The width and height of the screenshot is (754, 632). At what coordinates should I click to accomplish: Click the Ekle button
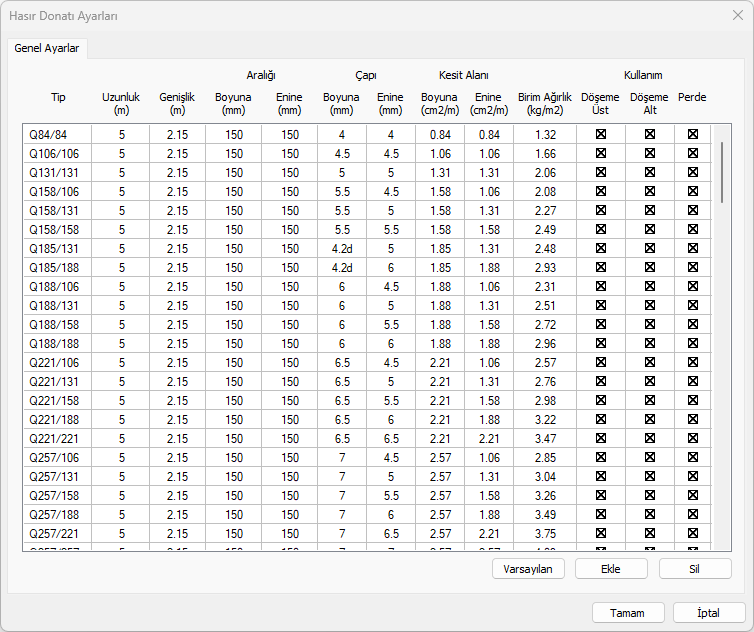point(610,568)
